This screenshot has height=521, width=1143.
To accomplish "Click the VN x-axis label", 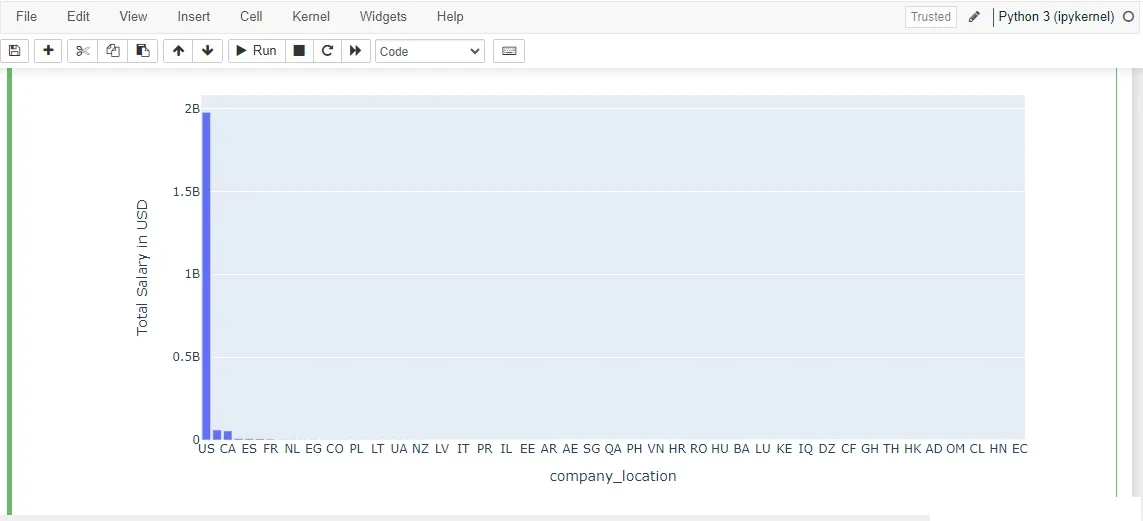I will [x=655, y=449].
